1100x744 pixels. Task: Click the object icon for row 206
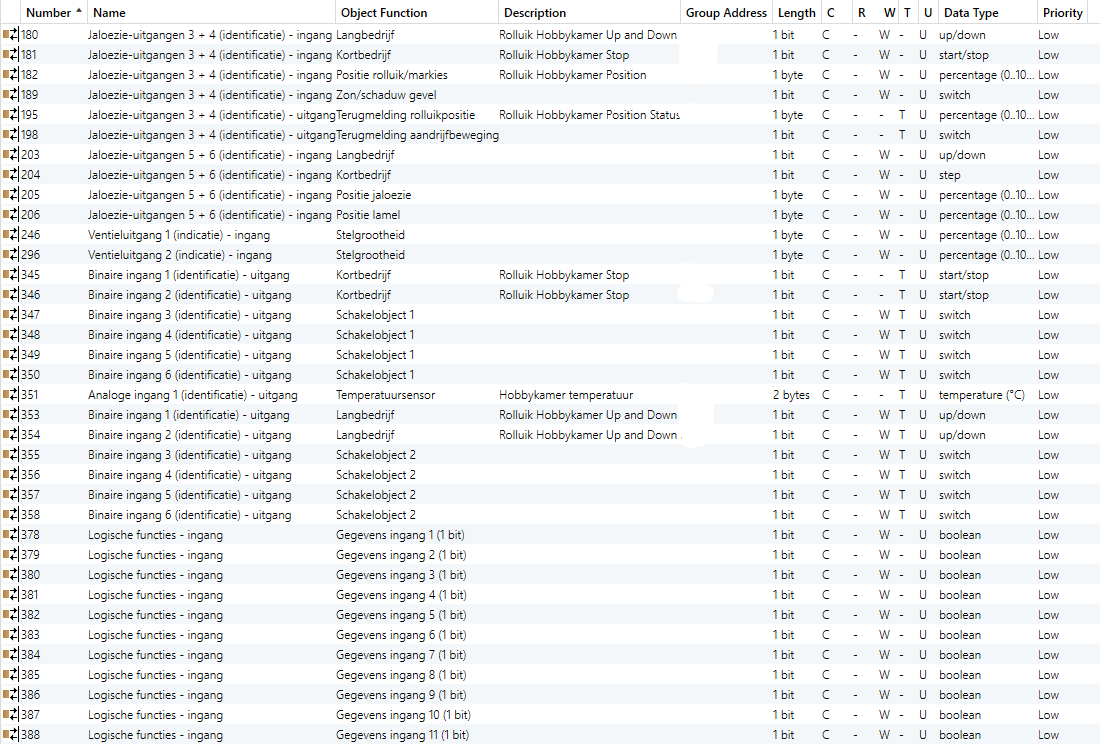click(11, 215)
